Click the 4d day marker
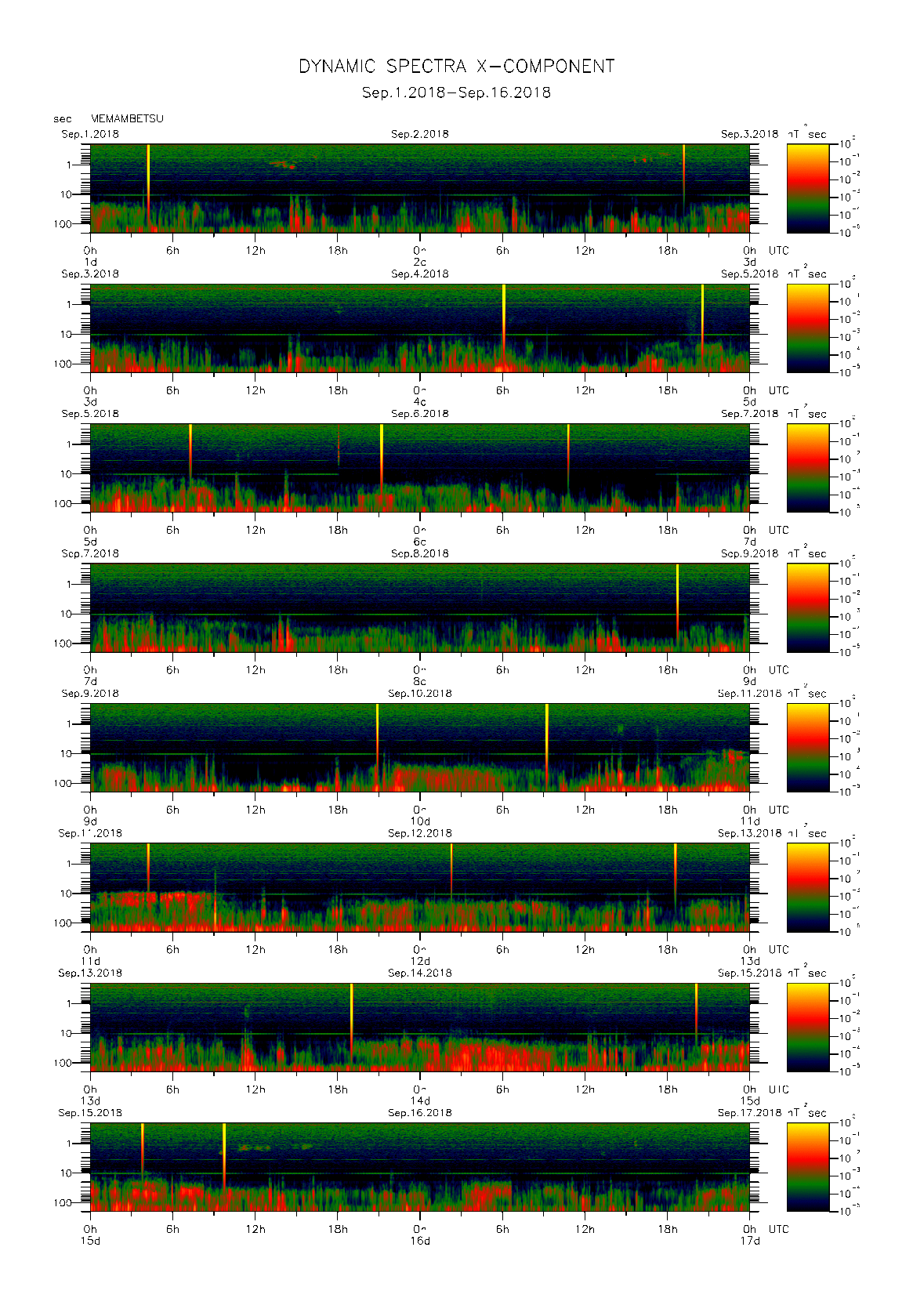 [420, 402]
